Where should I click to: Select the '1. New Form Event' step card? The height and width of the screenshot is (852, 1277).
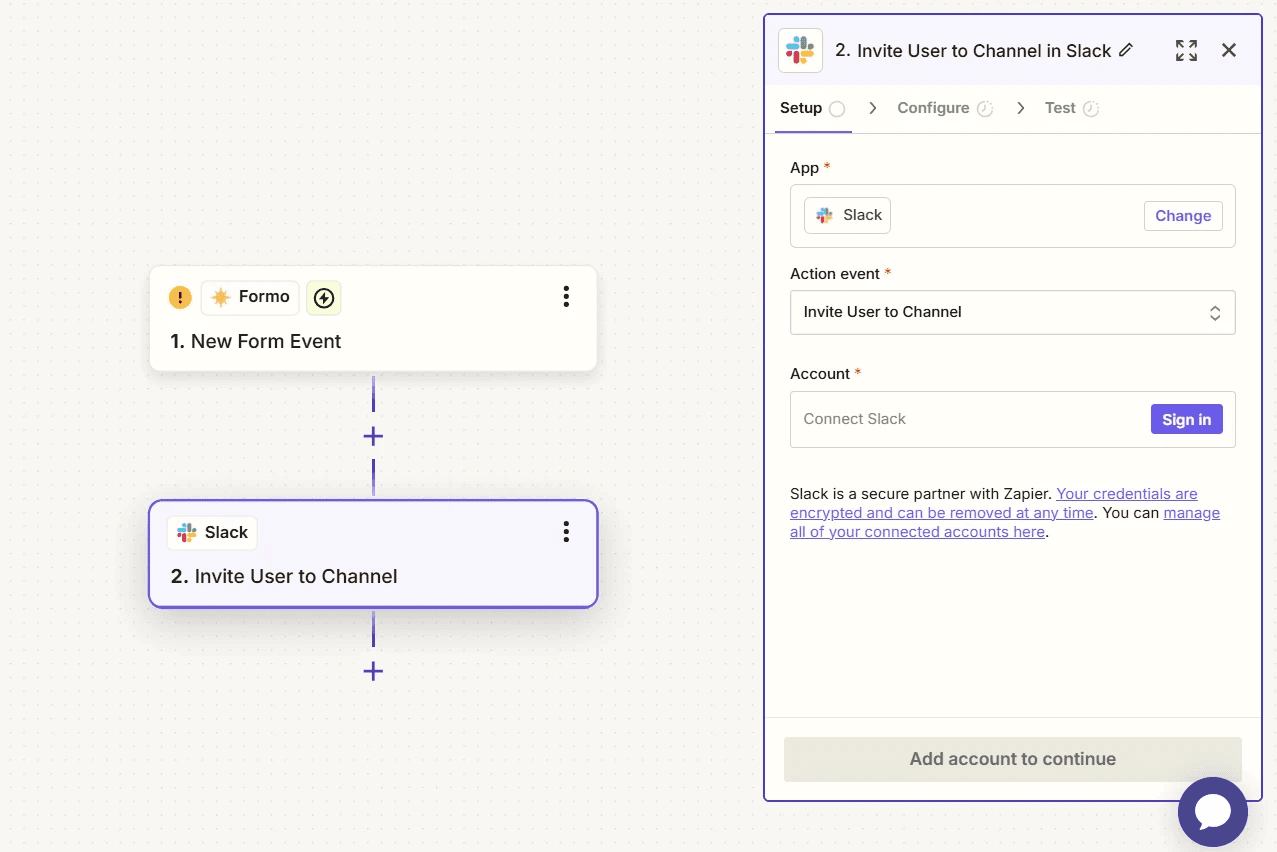click(373, 319)
